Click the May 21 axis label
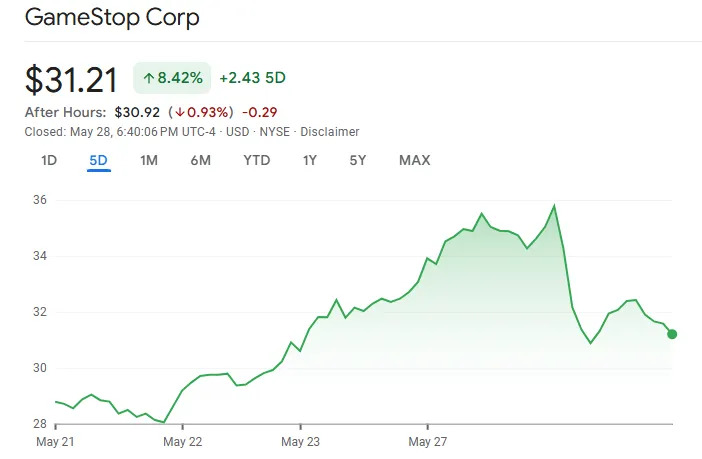 55,442
